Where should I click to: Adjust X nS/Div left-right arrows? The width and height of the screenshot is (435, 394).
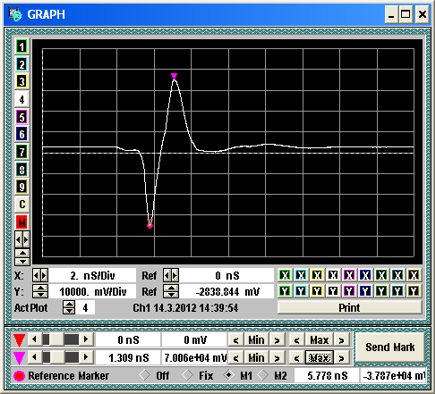[40, 276]
